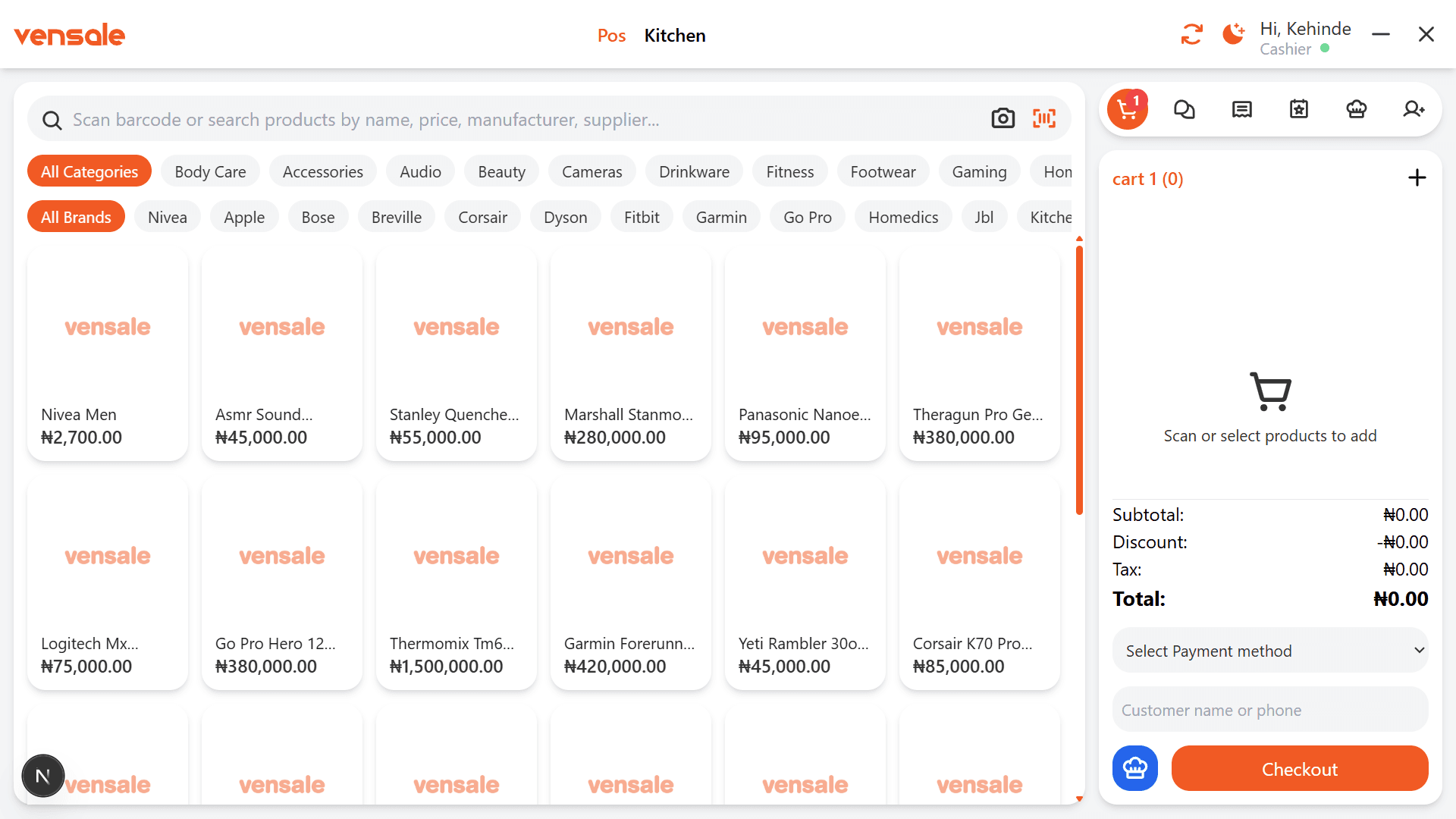Minimize the Vensale window
The width and height of the screenshot is (1456, 819).
[1381, 34]
